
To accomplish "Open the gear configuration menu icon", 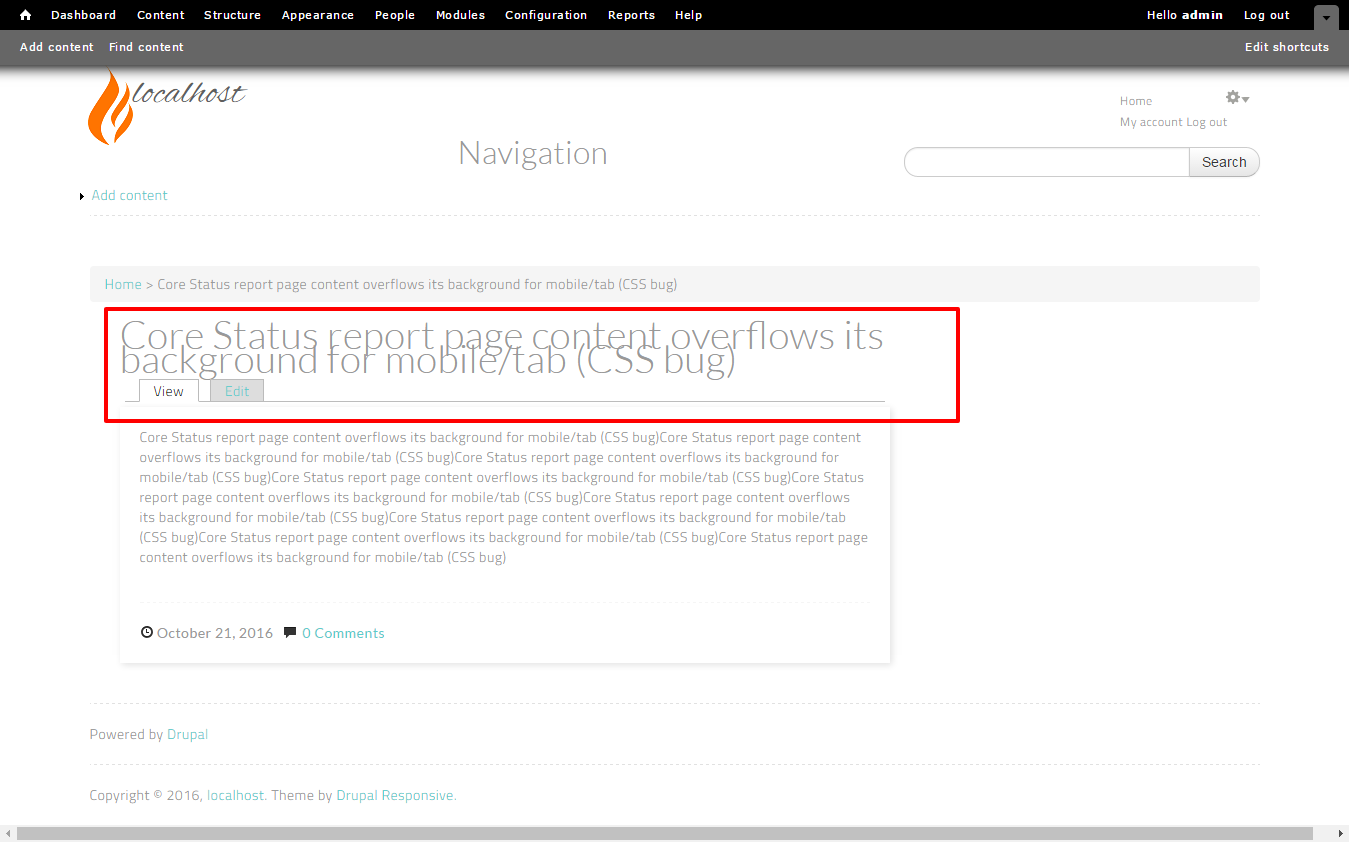I will point(1233,97).
